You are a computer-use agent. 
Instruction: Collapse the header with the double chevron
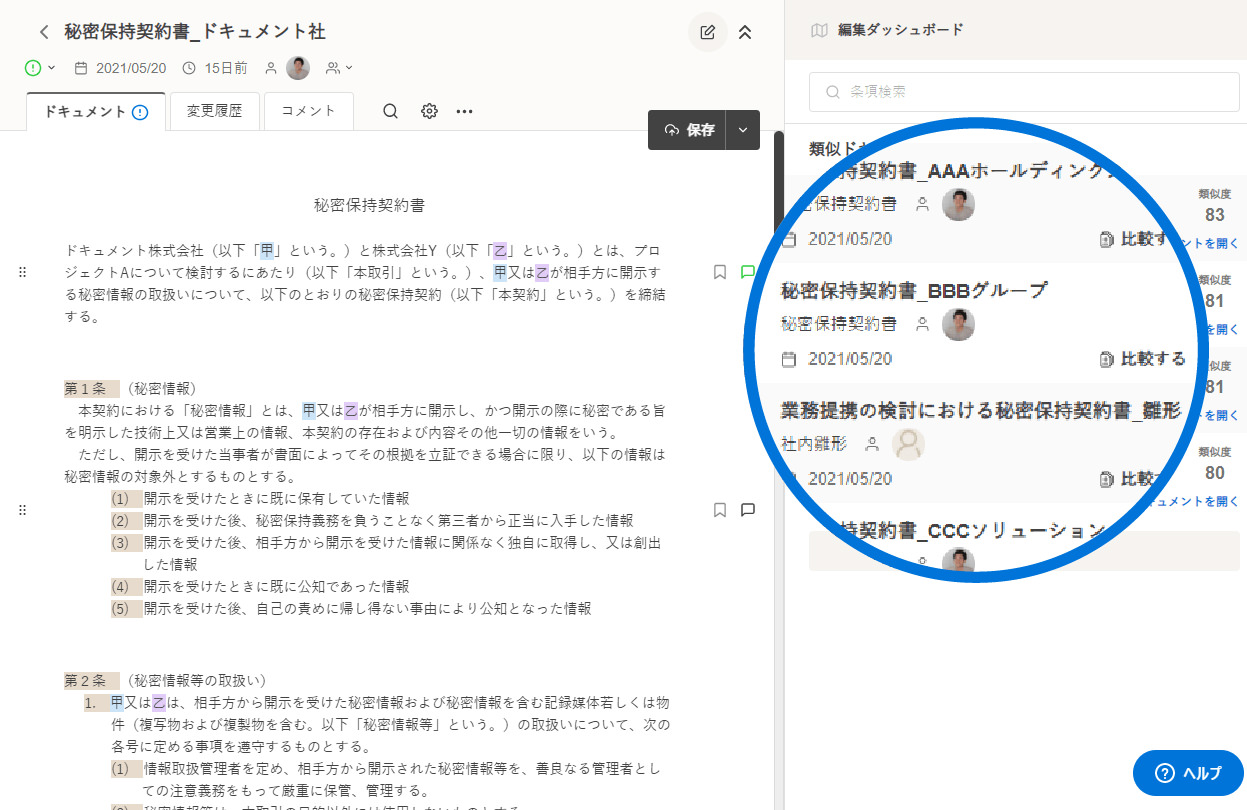(x=745, y=32)
